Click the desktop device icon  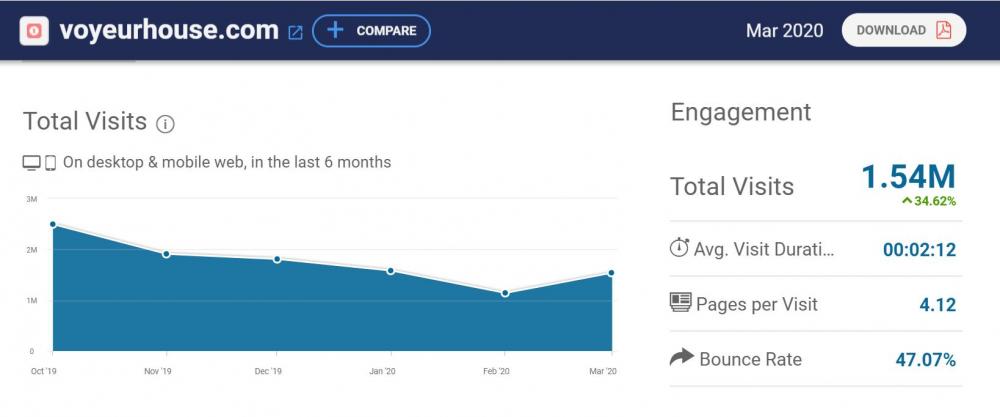pyautogui.click(x=32, y=162)
